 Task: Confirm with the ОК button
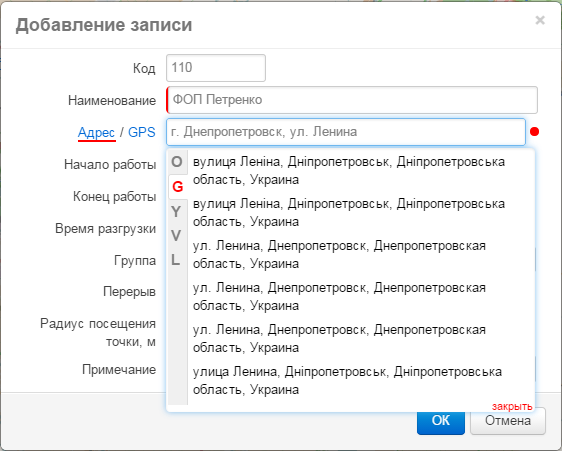pos(441,421)
